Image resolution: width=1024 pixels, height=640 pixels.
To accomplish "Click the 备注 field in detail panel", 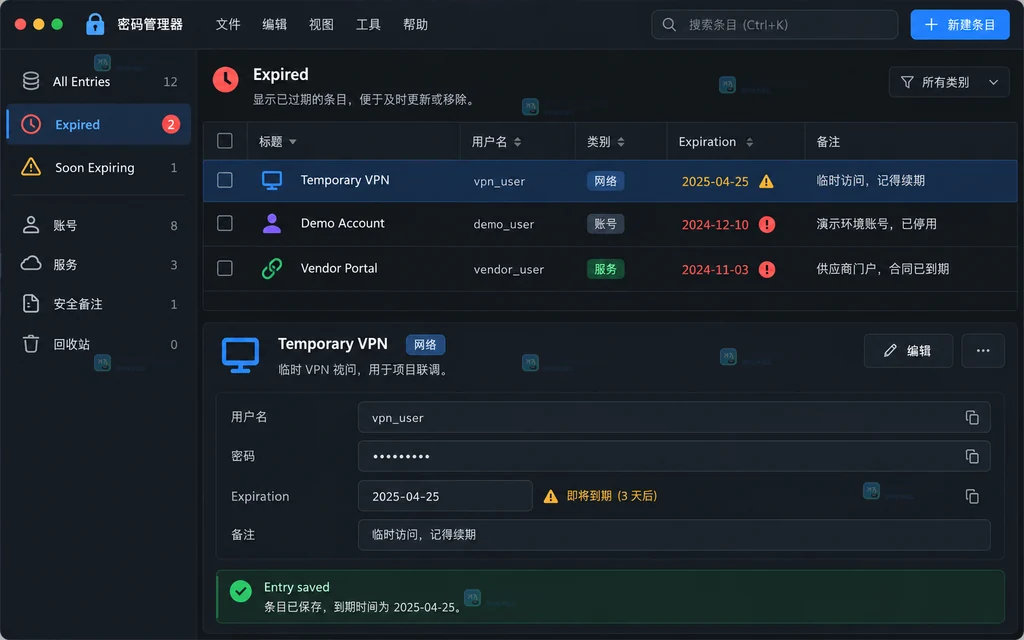I will pos(674,535).
